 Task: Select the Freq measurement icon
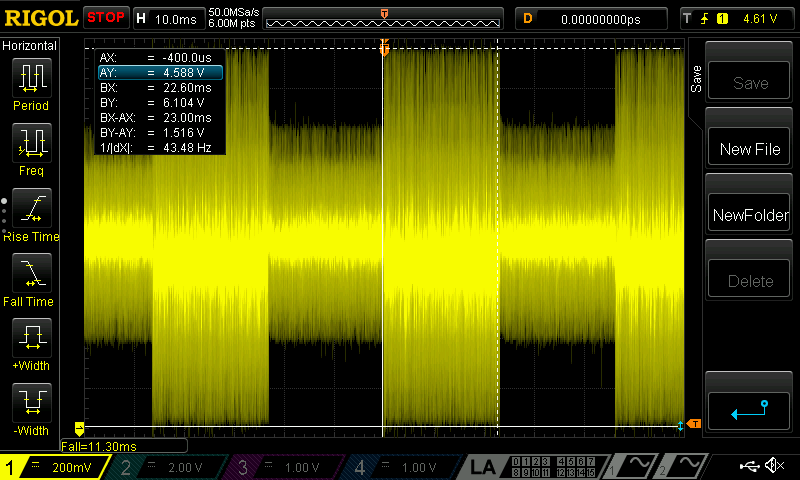(31, 149)
